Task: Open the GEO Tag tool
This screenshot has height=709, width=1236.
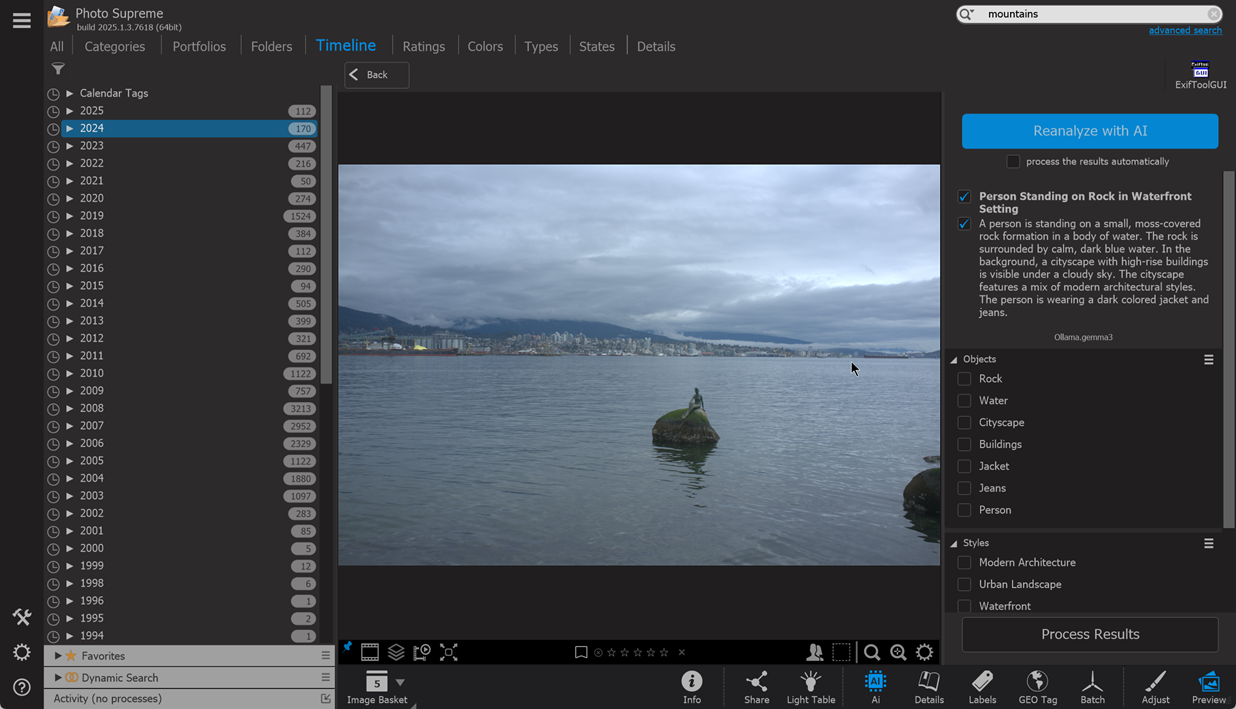Action: pyautogui.click(x=1037, y=687)
